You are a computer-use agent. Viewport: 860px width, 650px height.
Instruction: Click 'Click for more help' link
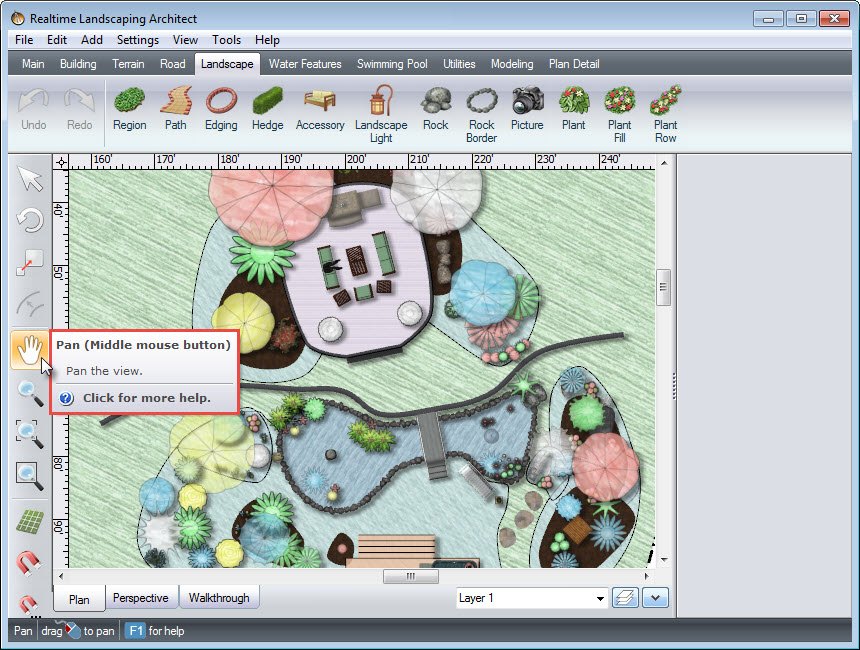(146, 398)
